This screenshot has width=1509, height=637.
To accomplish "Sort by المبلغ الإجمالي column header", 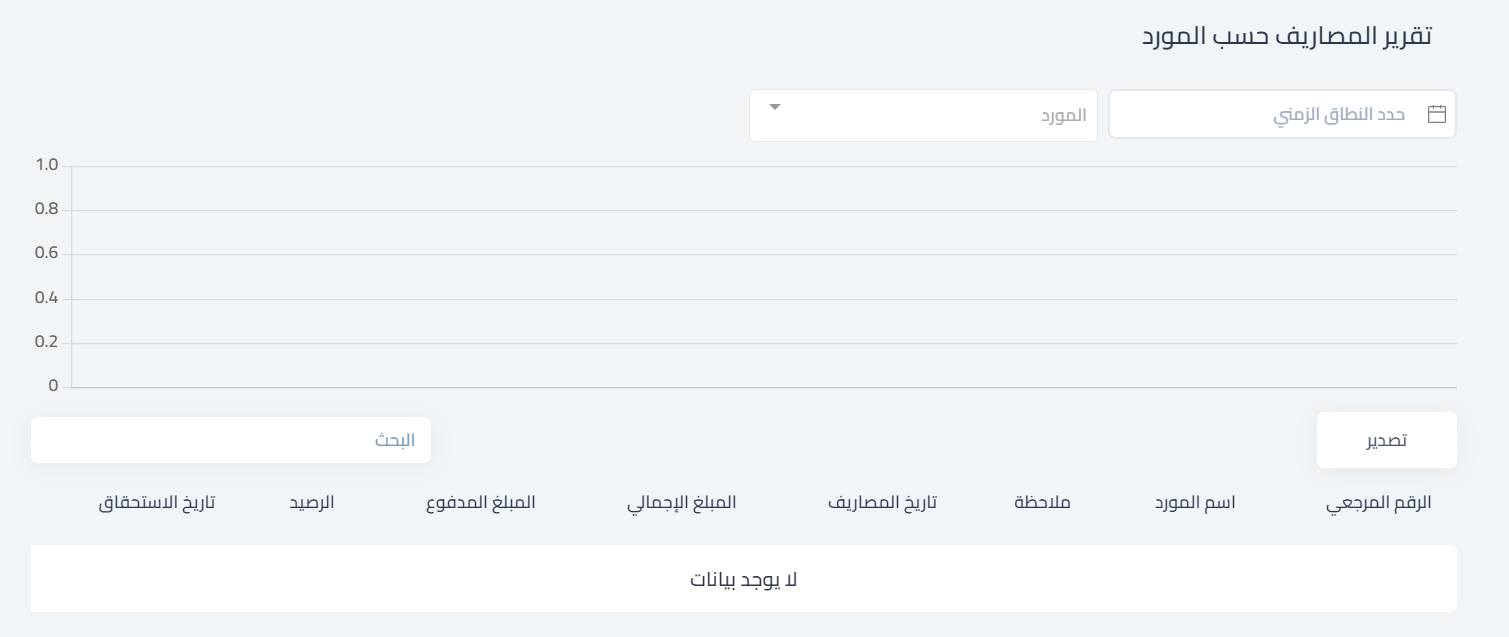I will 681,503.
